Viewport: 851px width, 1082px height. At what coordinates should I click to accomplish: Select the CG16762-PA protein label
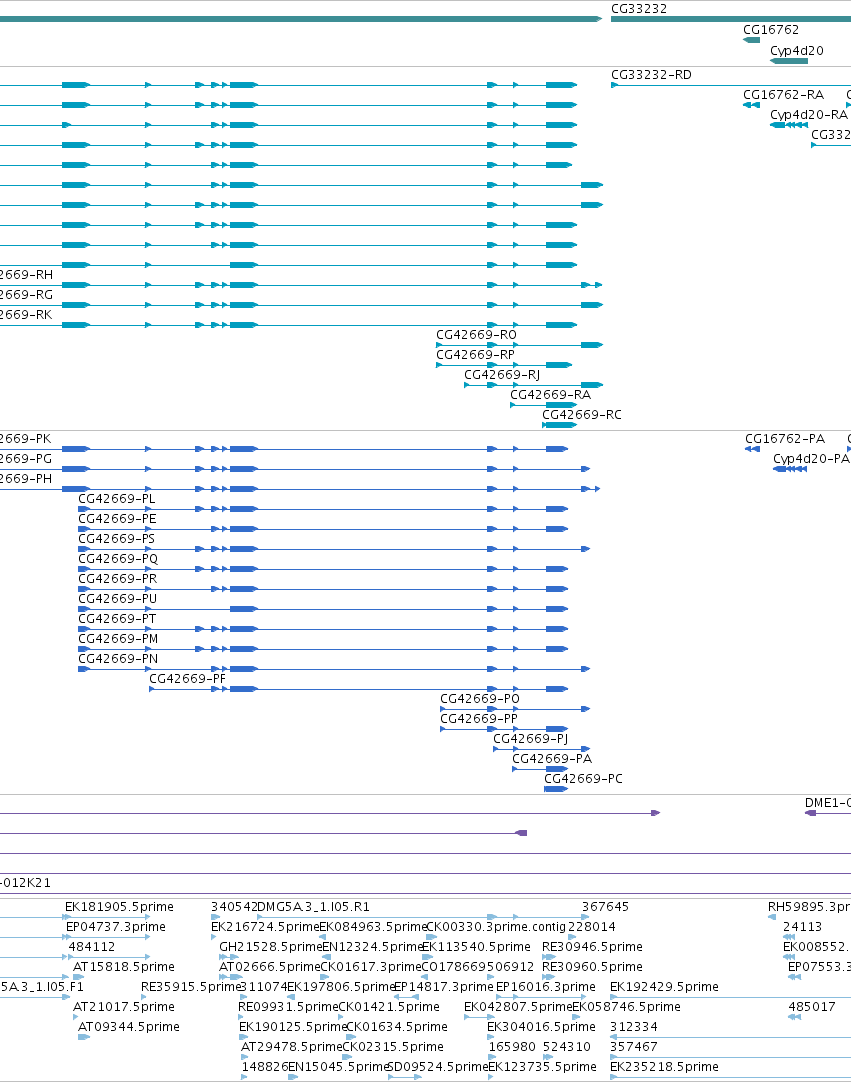click(785, 439)
